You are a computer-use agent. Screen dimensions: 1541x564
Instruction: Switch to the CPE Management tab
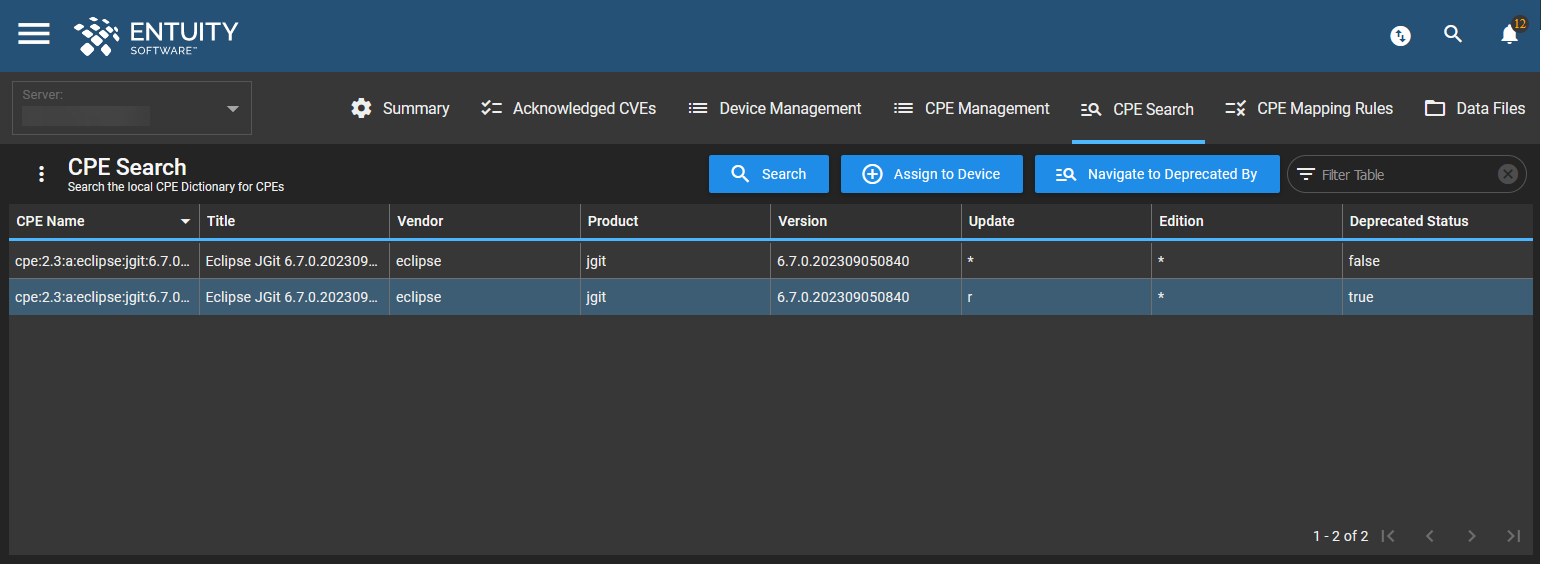[972, 109]
